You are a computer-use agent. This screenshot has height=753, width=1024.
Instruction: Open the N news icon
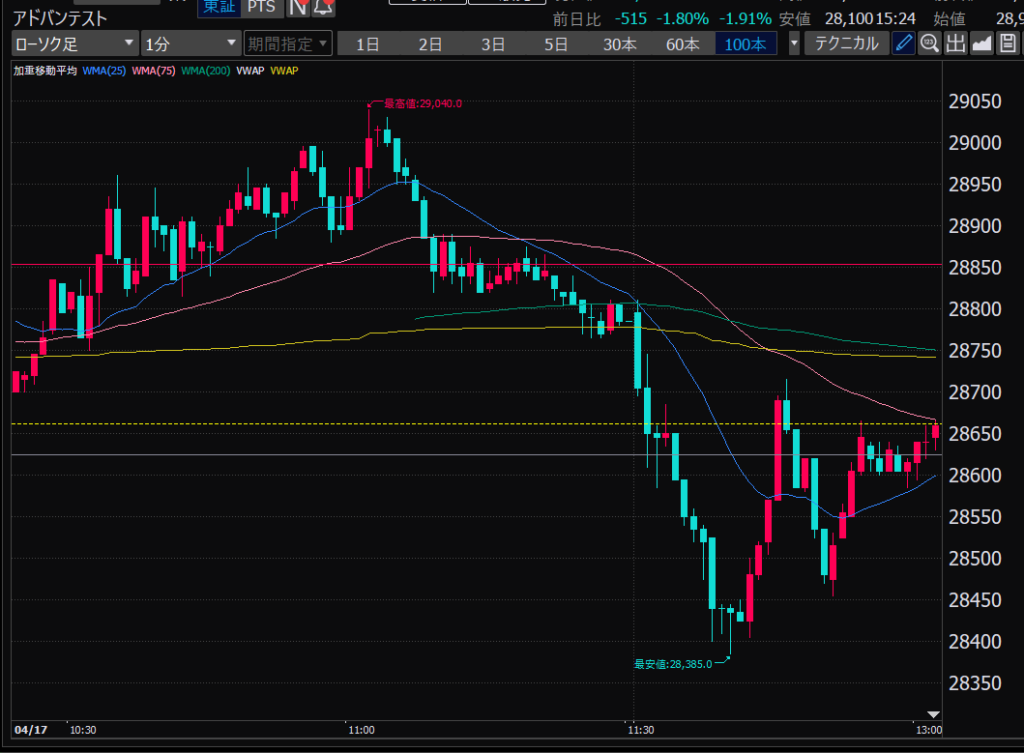(x=298, y=7)
